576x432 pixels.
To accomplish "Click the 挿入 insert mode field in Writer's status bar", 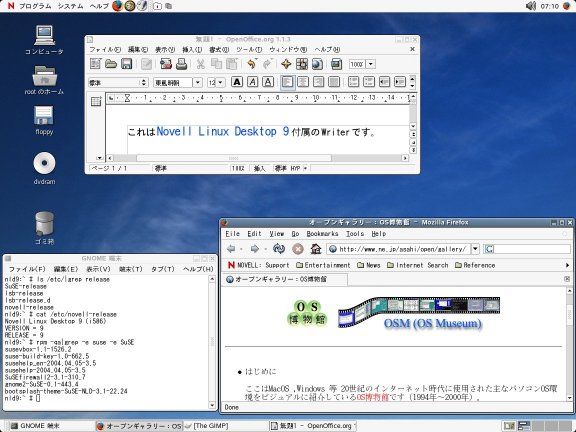I will [259, 168].
